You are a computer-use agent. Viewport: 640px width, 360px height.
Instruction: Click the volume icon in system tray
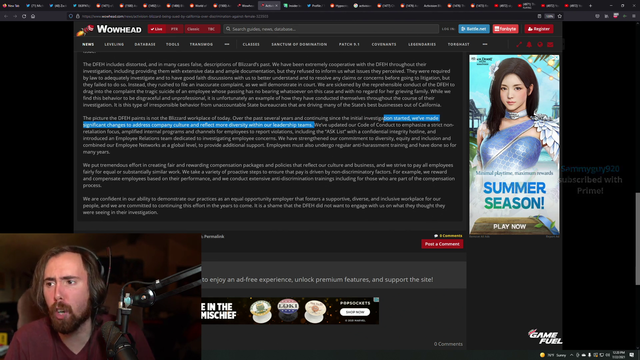coord(608,355)
